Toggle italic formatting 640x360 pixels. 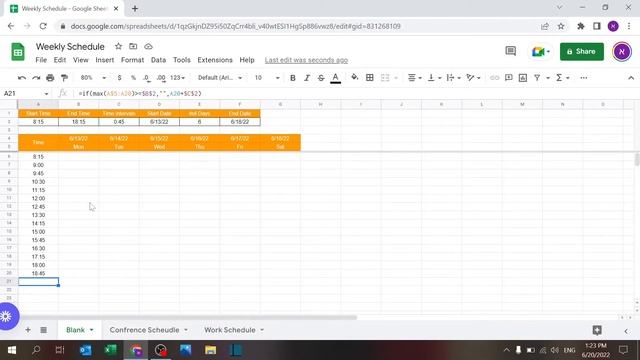tap(307, 78)
